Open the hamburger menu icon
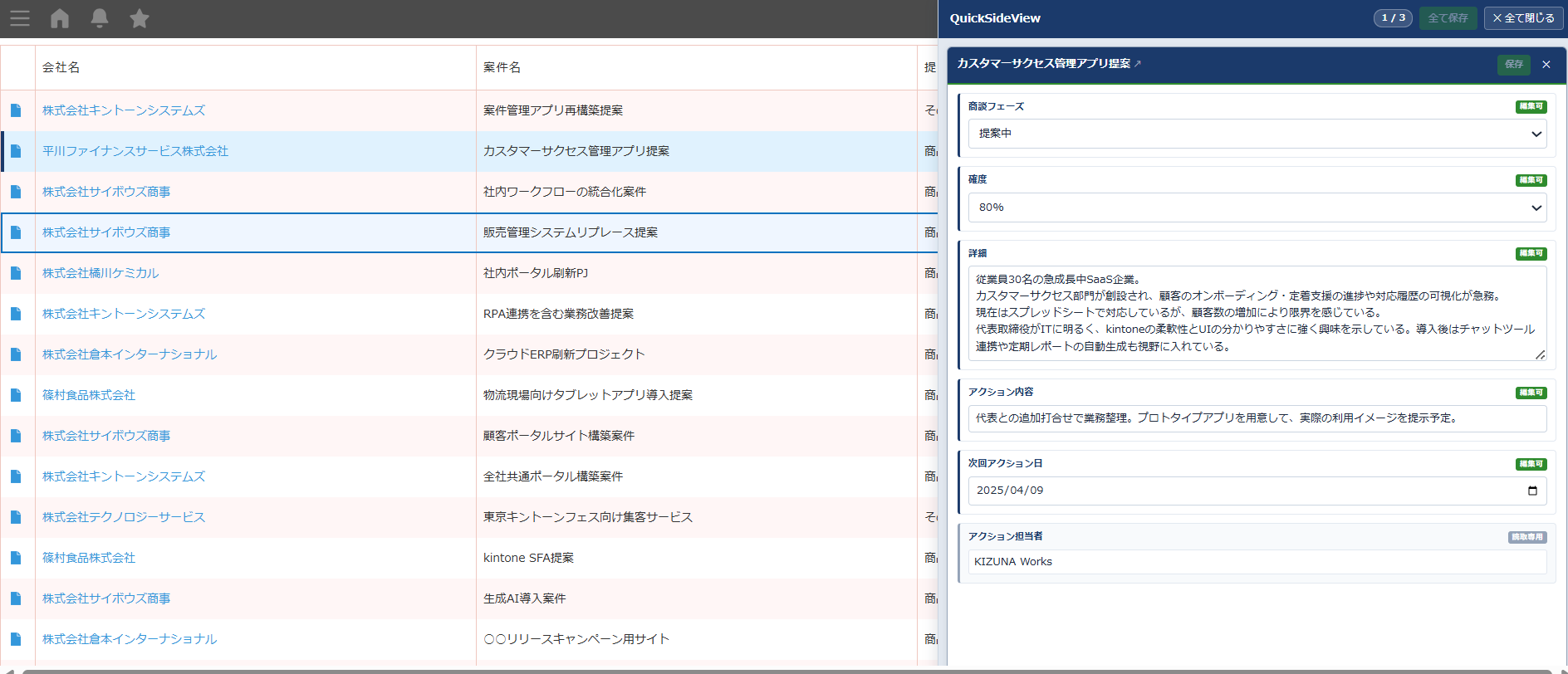The height and width of the screenshot is (674, 1568). click(x=20, y=18)
